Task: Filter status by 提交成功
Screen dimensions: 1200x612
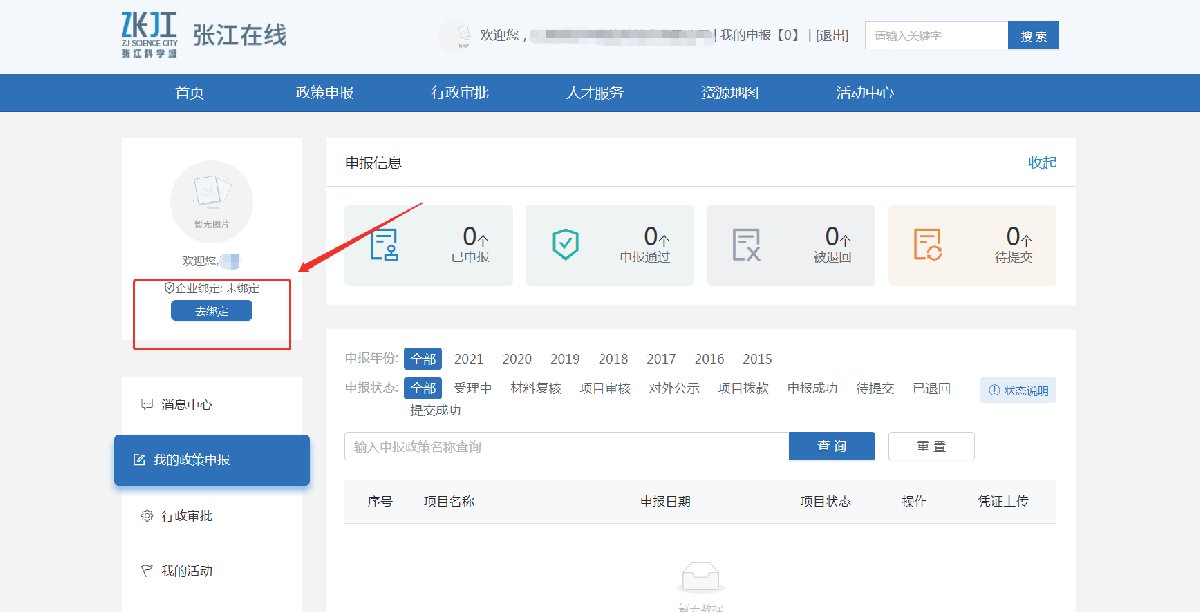Action: point(436,410)
